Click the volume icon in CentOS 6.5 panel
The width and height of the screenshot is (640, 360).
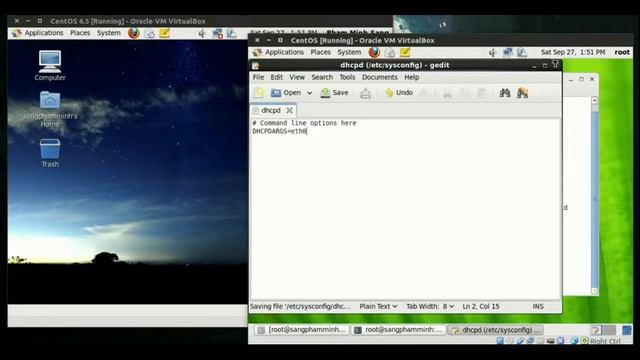(x=202, y=33)
